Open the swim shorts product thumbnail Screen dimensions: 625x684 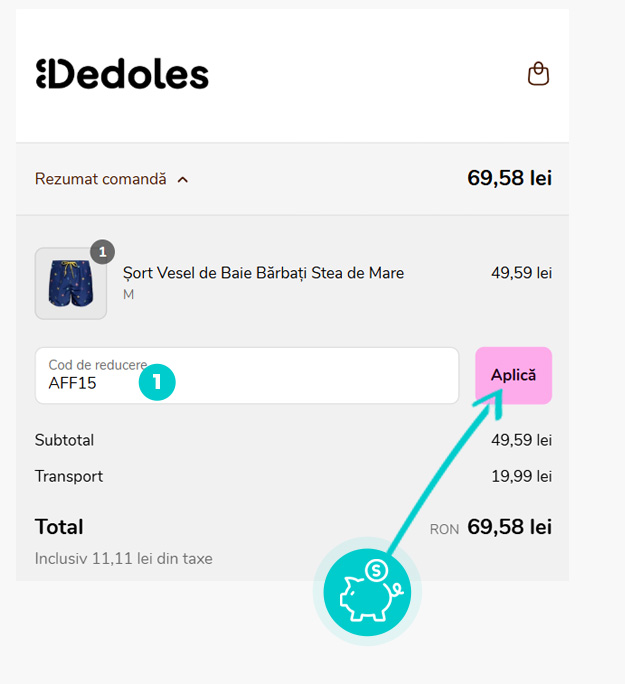click(70, 283)
